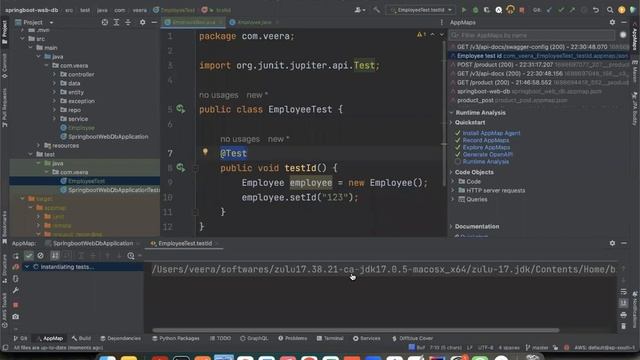Click the trash Clear All icon beside console

click(623, 326)
